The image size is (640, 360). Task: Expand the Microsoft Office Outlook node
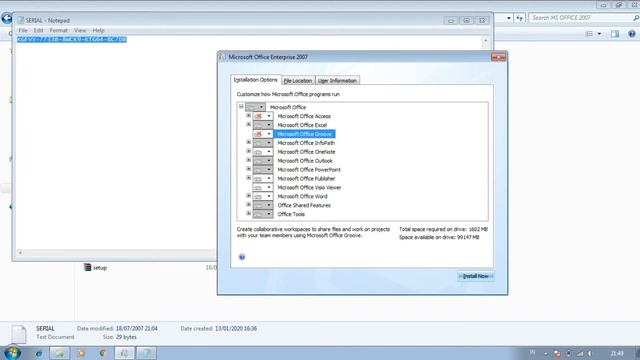pyautogui.click(x=249, y=160)
